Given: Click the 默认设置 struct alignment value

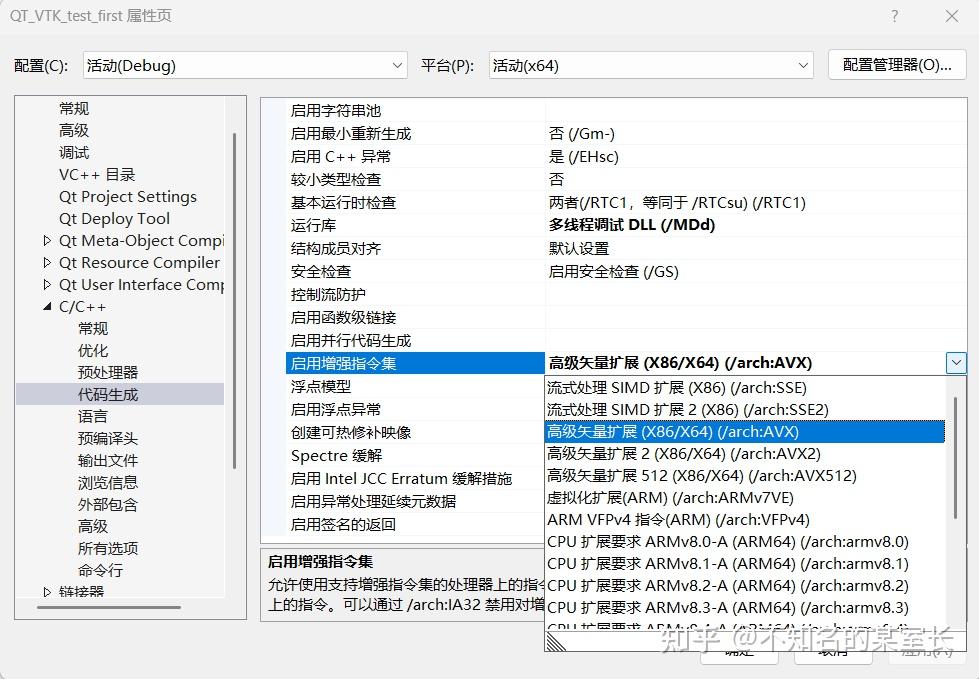Looking at the screenshot, I should coord(579,248).
